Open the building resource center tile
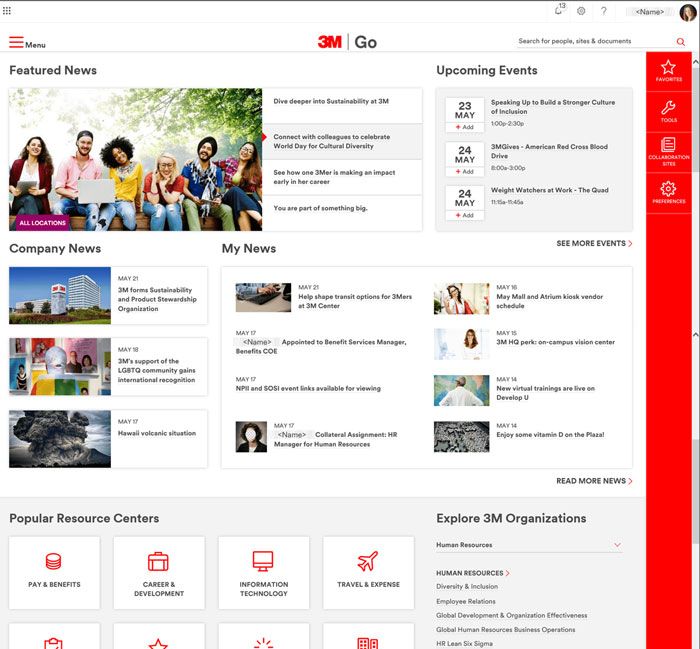 click(x=368, y=637)
